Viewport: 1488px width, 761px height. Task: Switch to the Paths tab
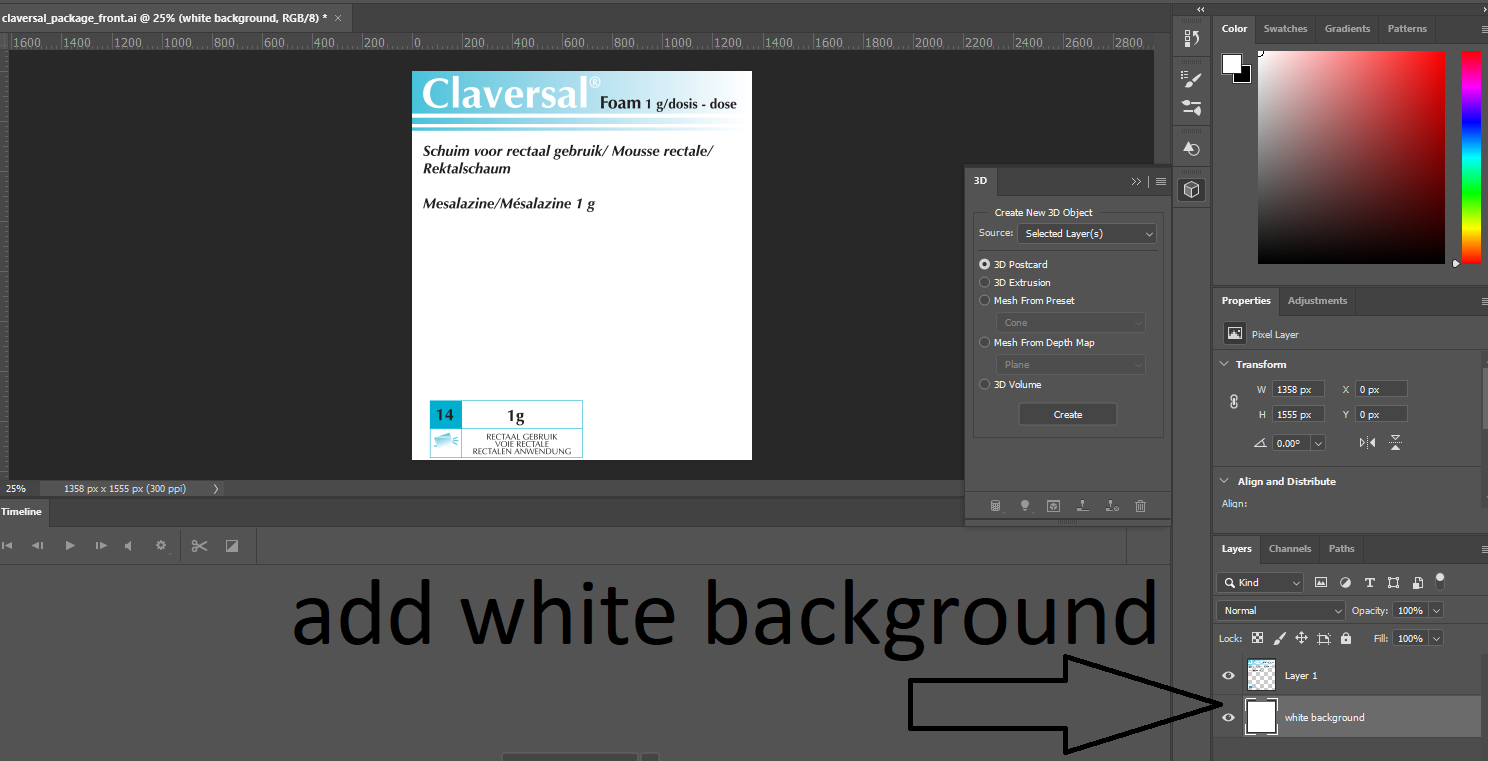click(1342, 548)
